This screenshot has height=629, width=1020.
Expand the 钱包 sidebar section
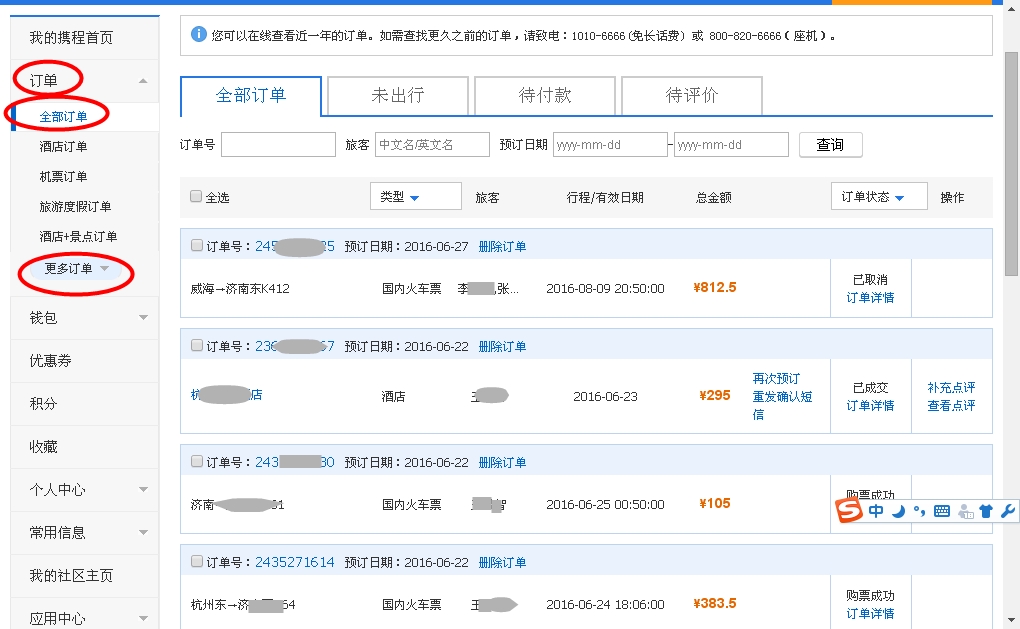point(144,317)
